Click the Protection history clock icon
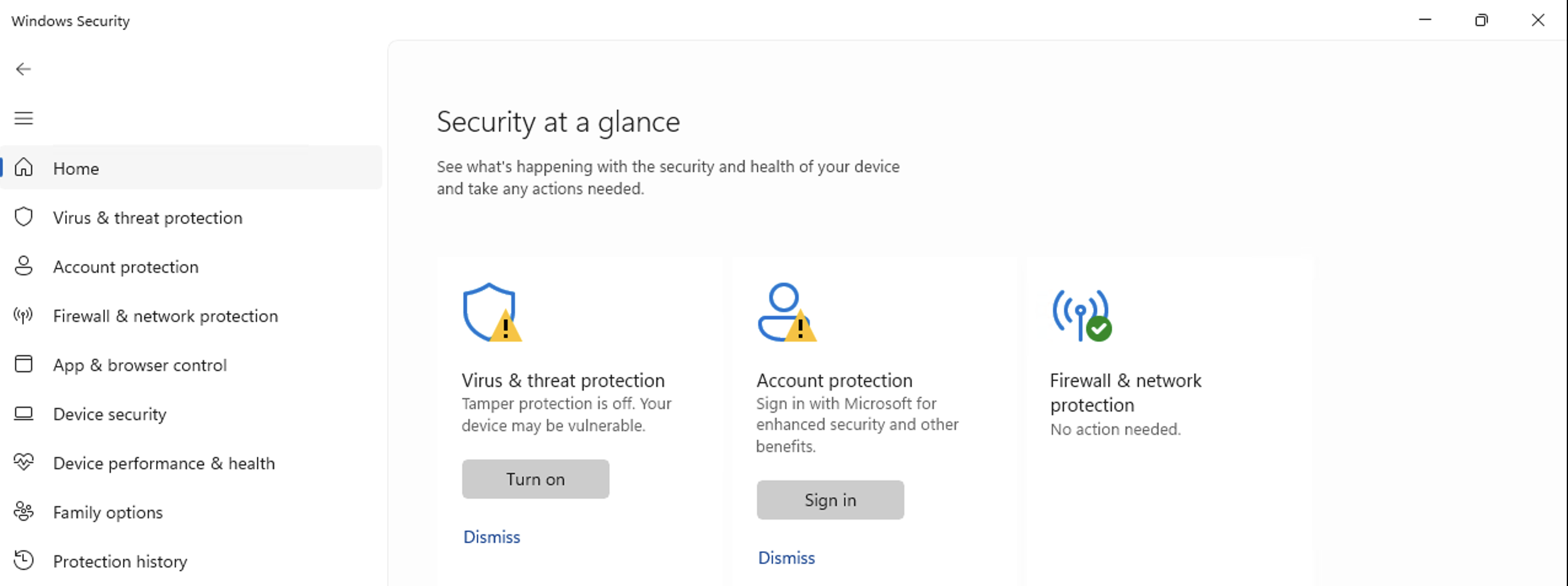The image size is (1568, 586). click(23, 560)
